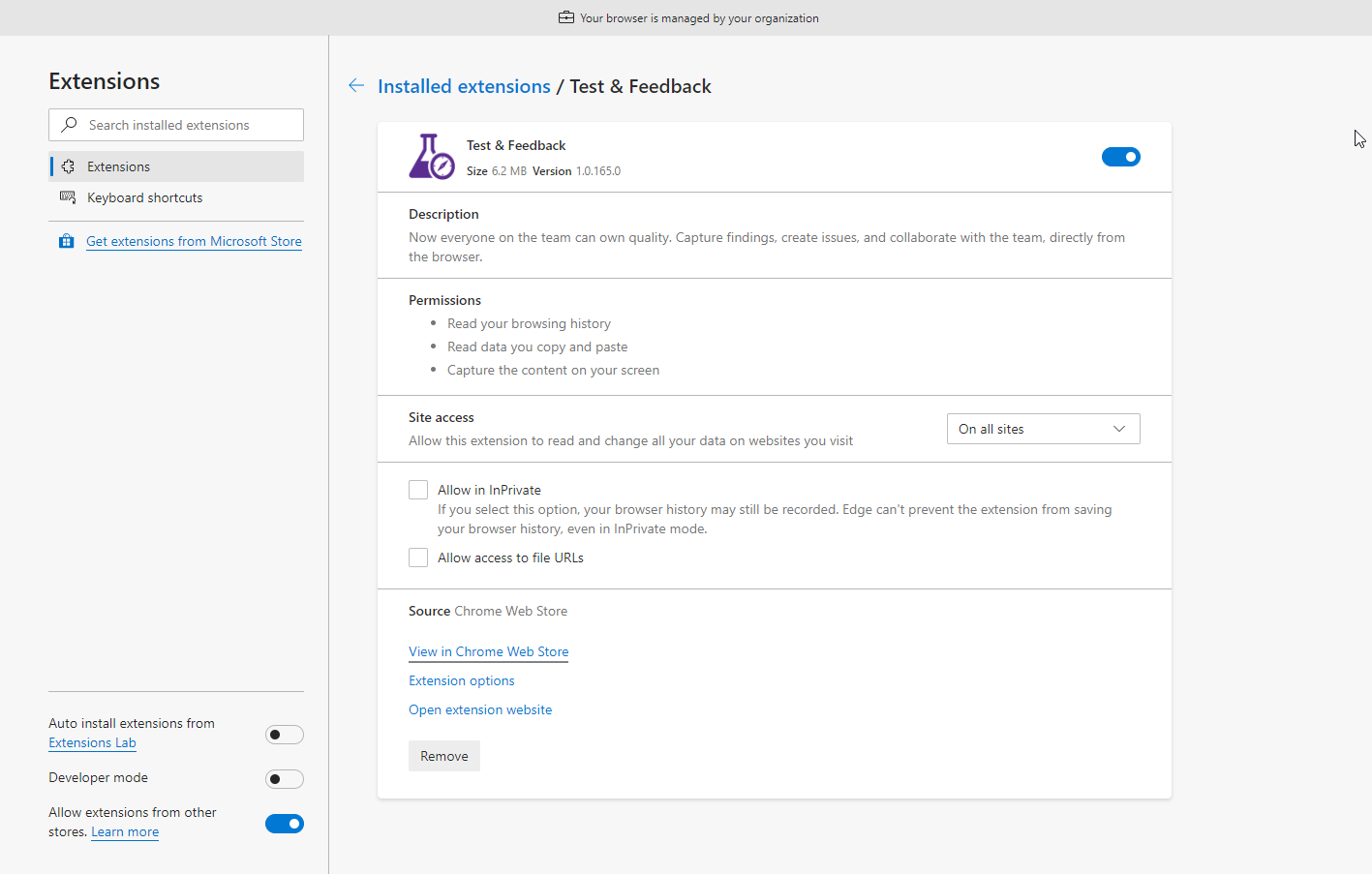Open the Extension options link

click(461, 680)
